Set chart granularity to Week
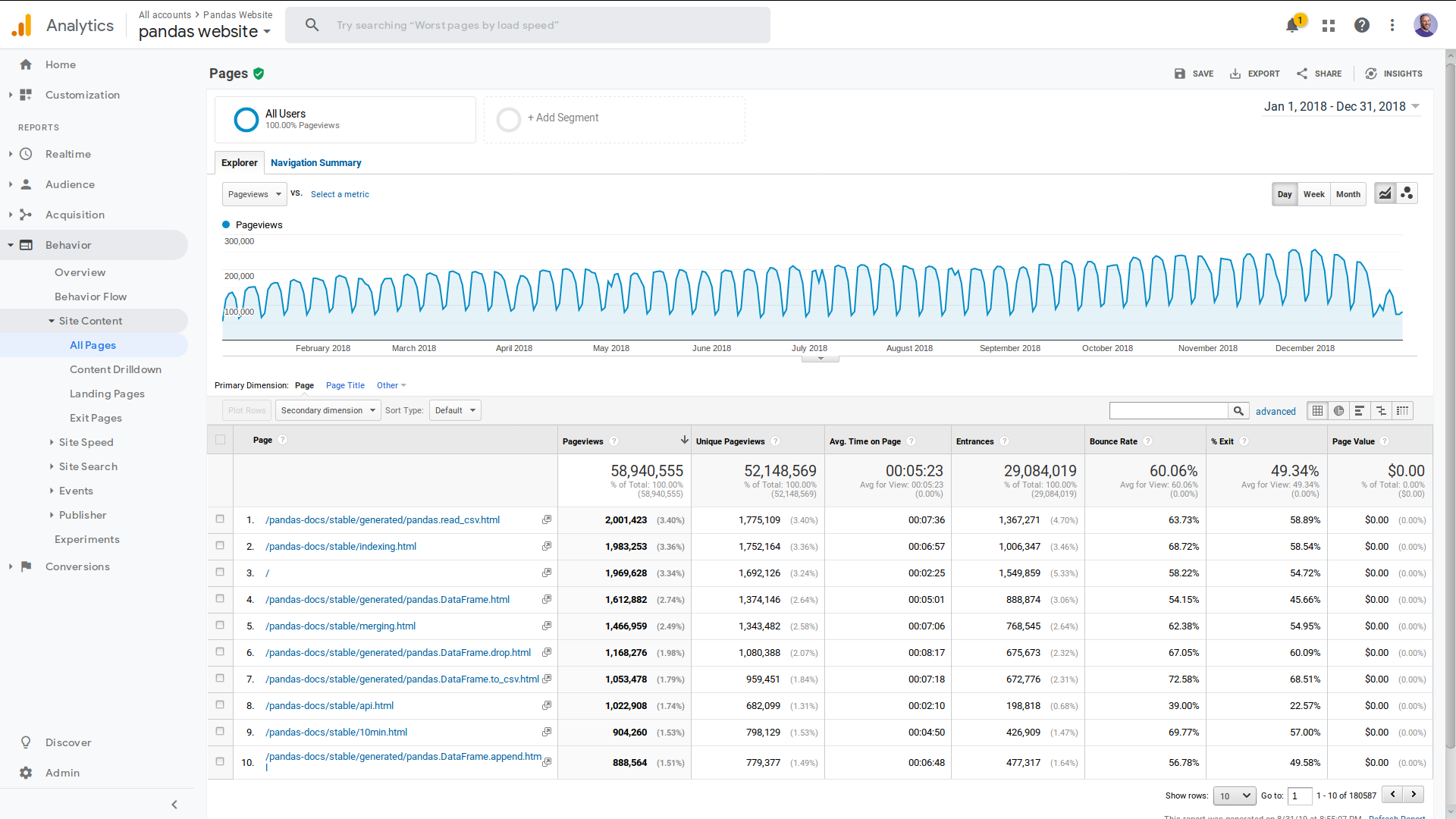Viewport: 1456px width, 819px height. point(1314,194)
